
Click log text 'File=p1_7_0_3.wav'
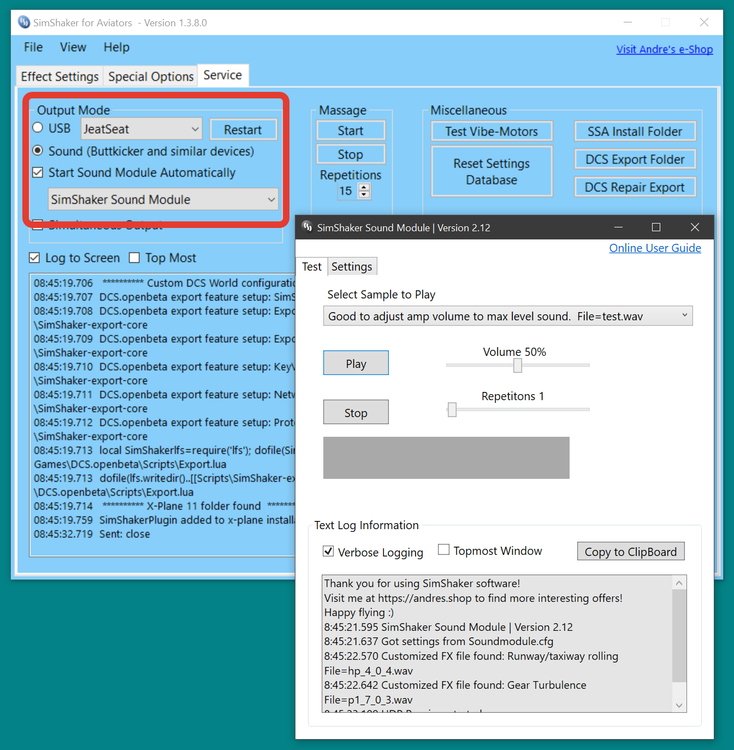point(368,699)
